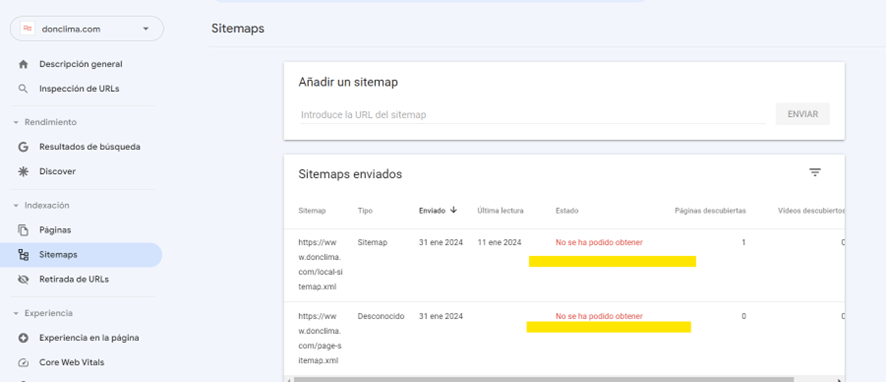Viewport: 886px width, 382px height.
Task: Sort by the Enviado column header
Action: point(432,211)
